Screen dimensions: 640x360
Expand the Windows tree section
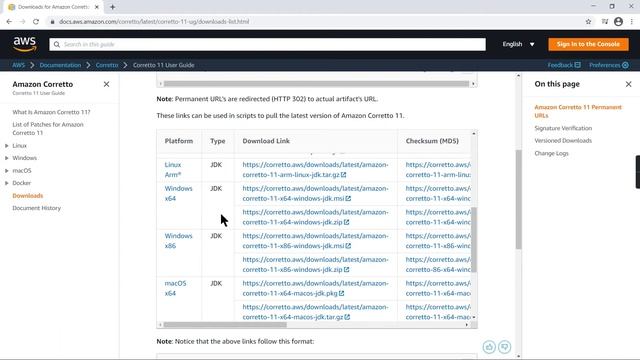(7, 158)
